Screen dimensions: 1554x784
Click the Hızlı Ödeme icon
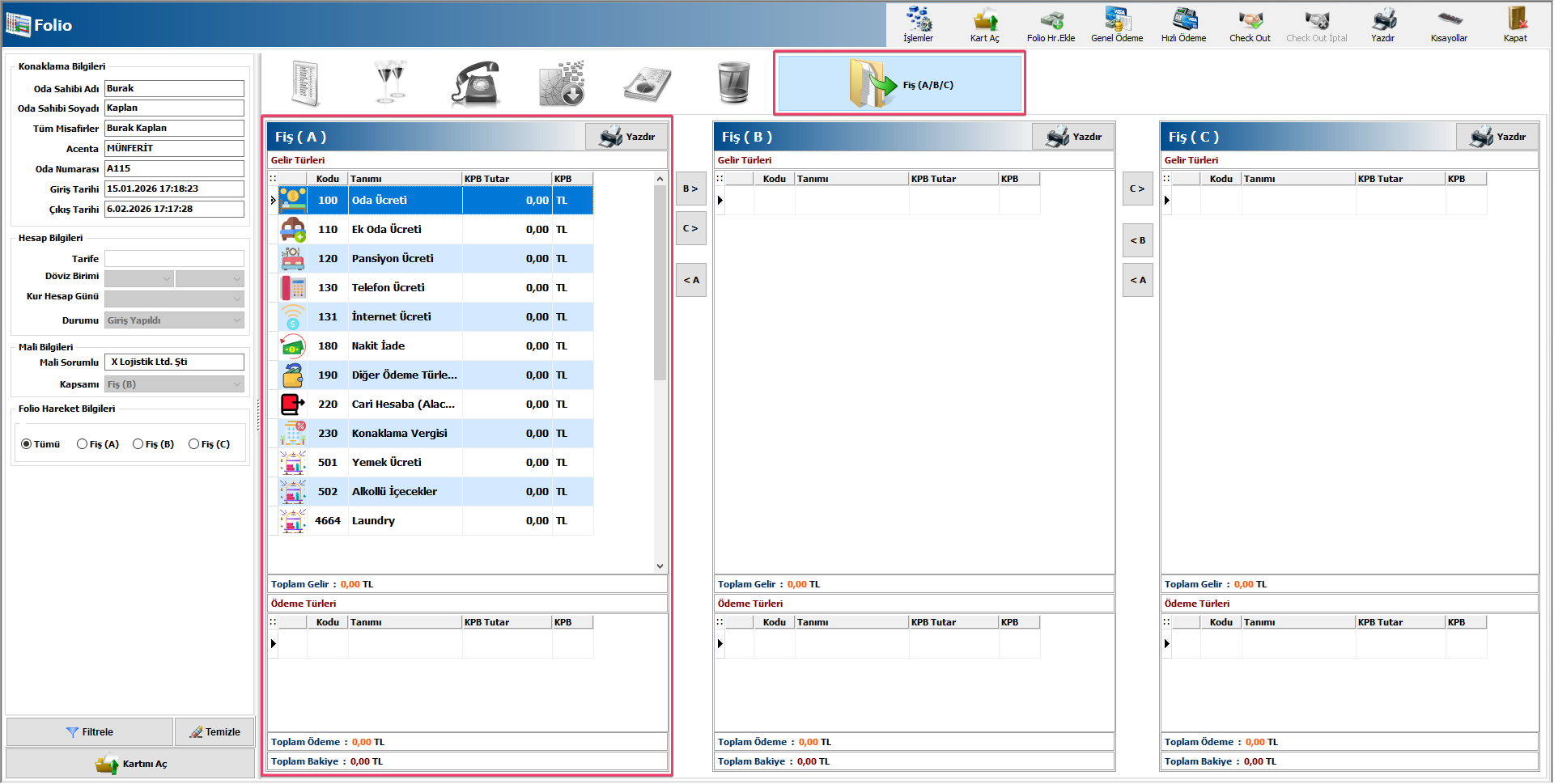[1183, 24]
